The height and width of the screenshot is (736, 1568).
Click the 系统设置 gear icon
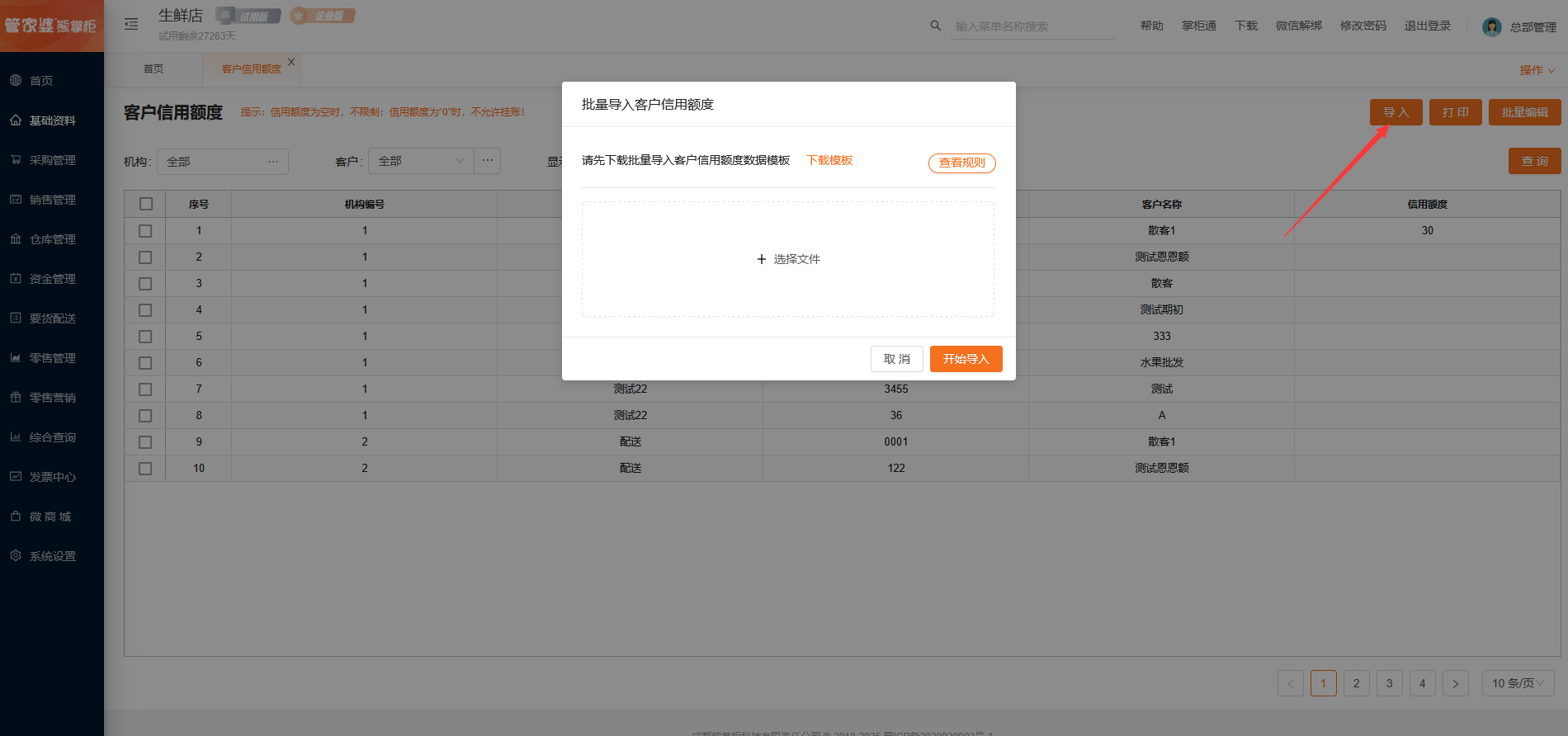click(x=16, y=555)
